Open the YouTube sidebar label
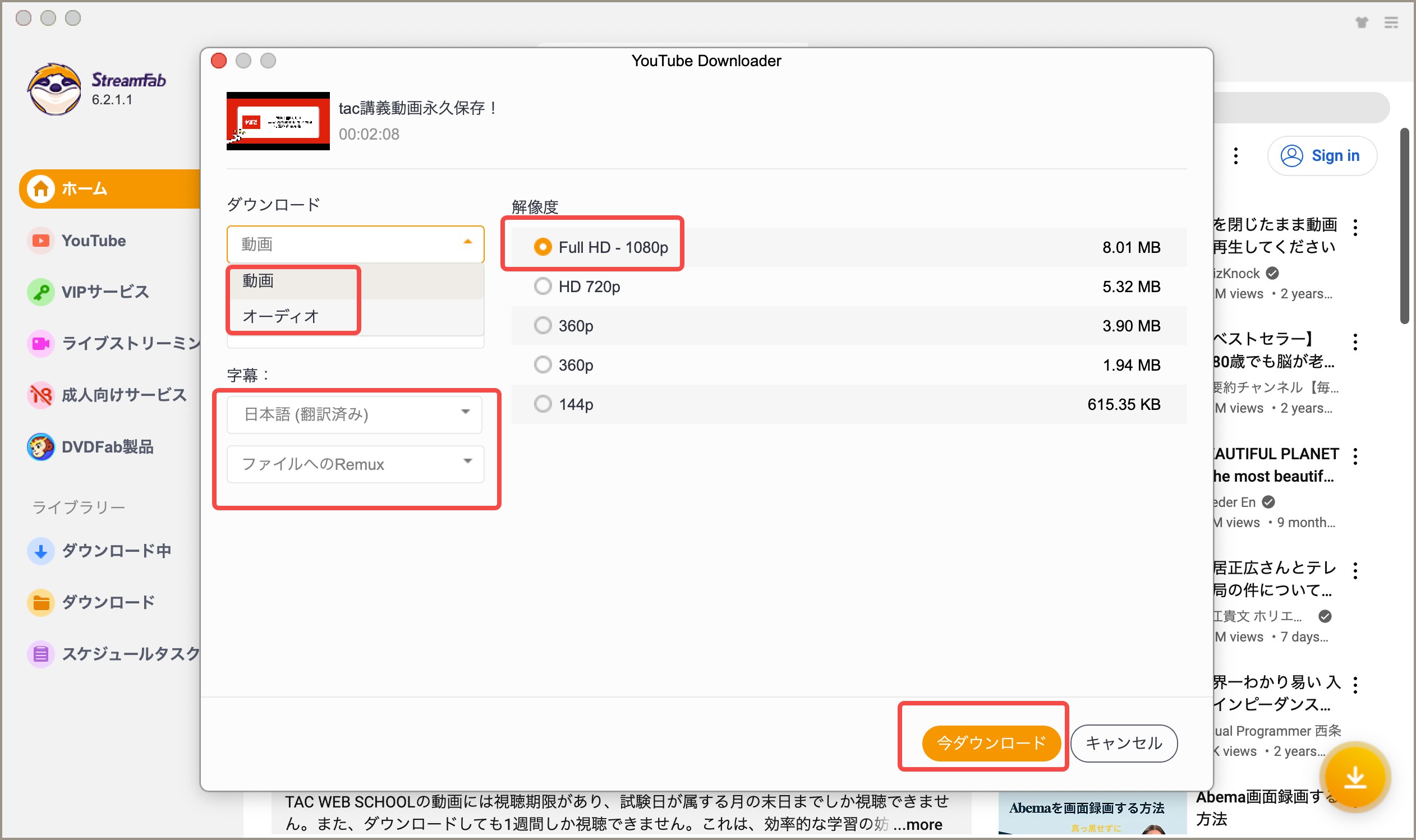Viewport: 1416px width, 840px height. [94, 241]
